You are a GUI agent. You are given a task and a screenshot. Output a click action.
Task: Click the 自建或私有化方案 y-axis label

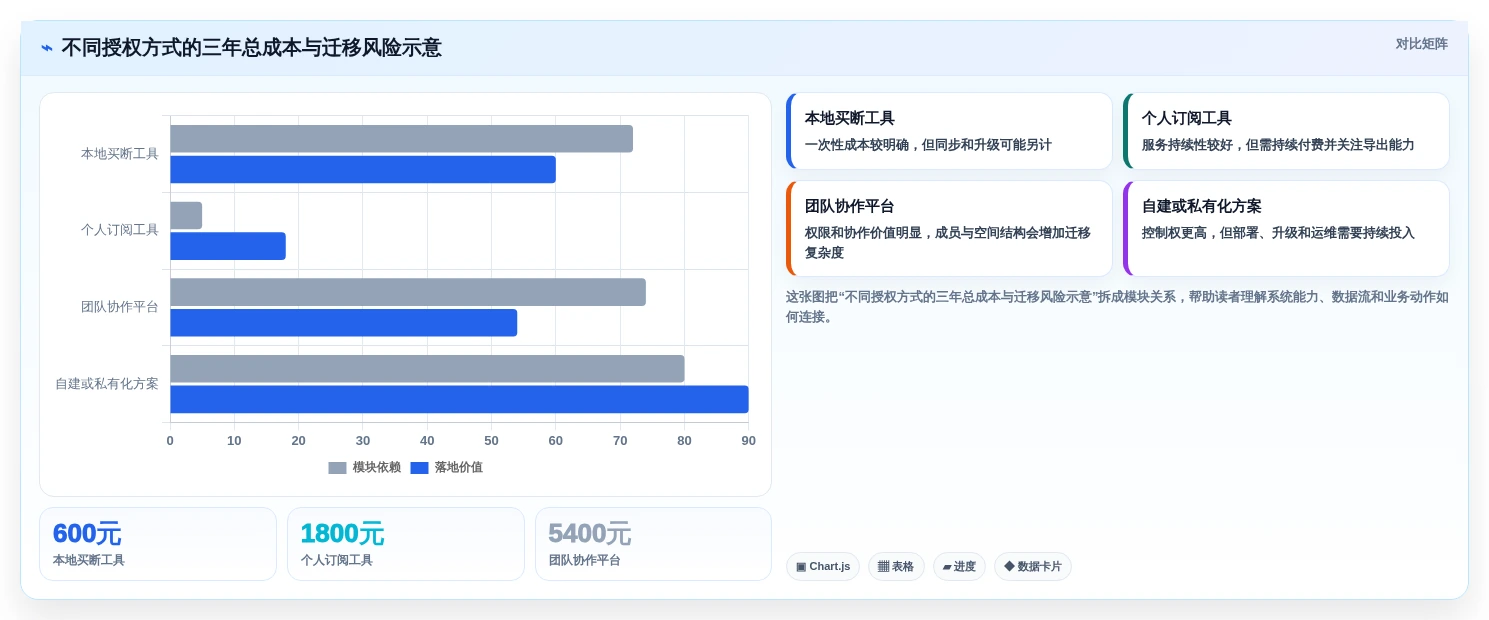pyautogui.click(x=107, y=384)
